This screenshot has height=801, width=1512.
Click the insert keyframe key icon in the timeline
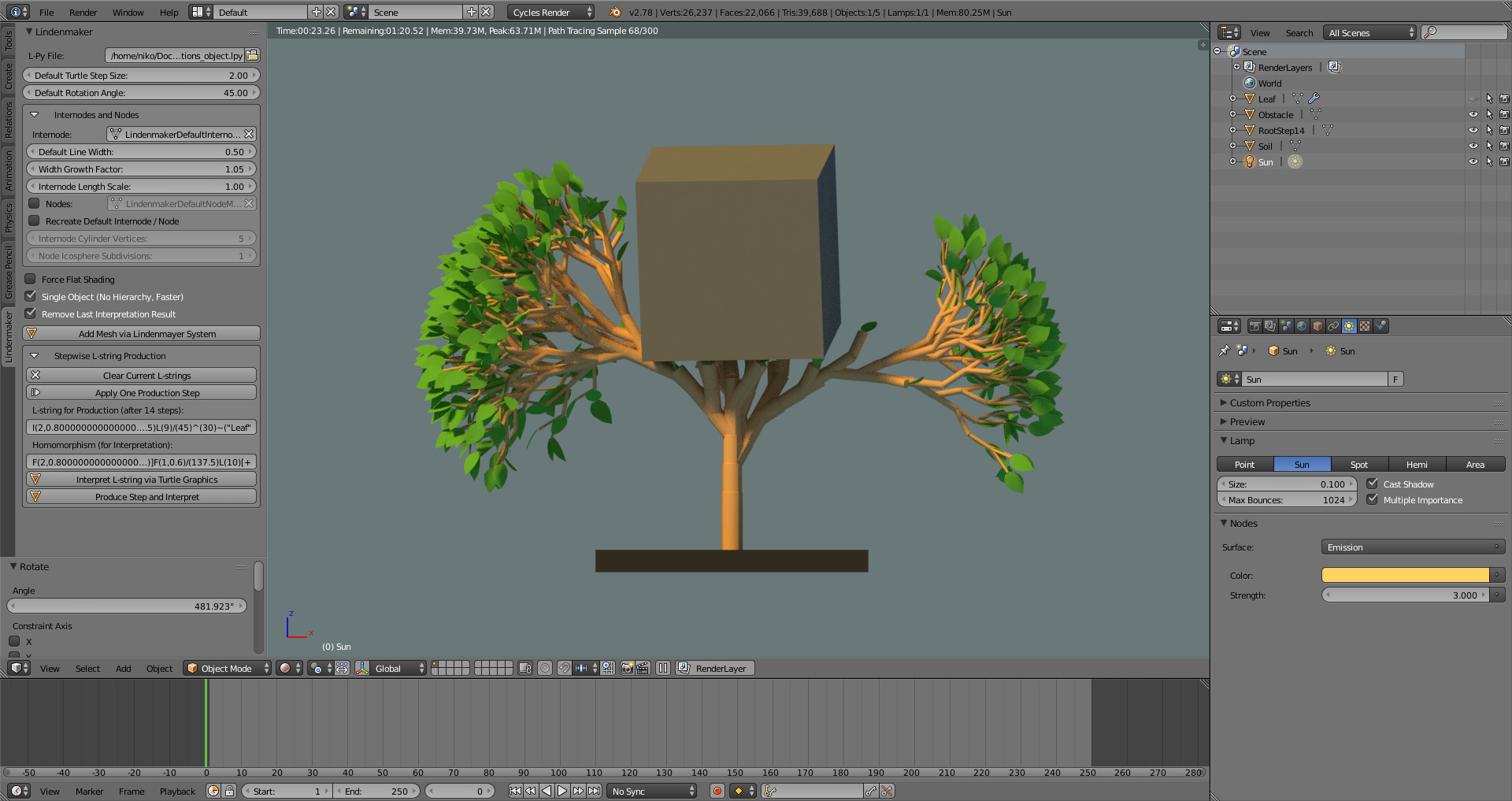point(871,791)
